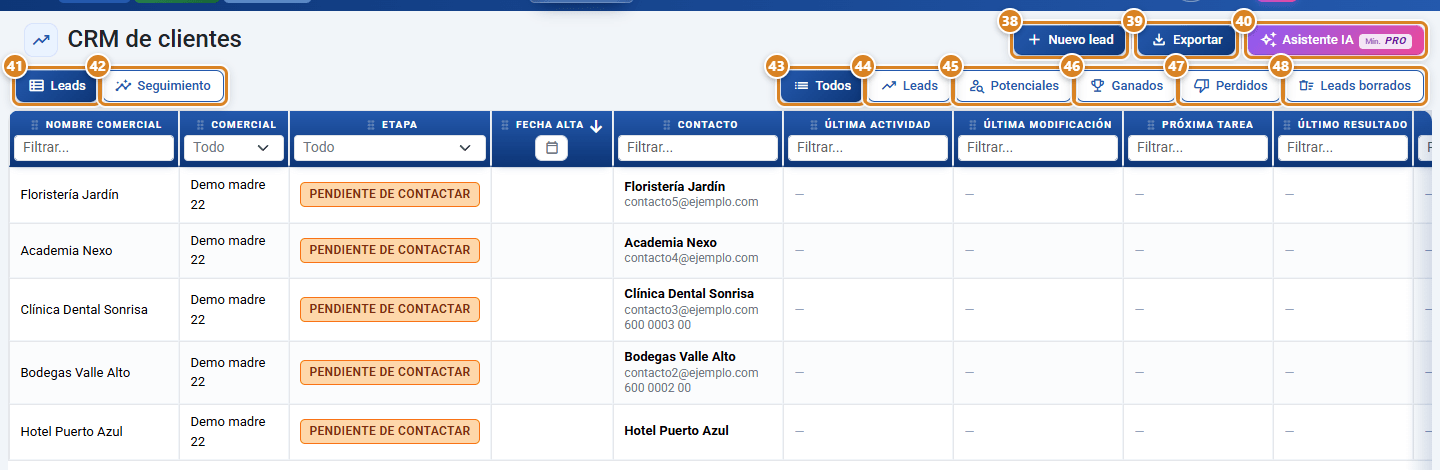The height and width of the screenshot is (470, 1440).
Task: Click phone number 600 0002 00
Action: (x=657, y=388)
